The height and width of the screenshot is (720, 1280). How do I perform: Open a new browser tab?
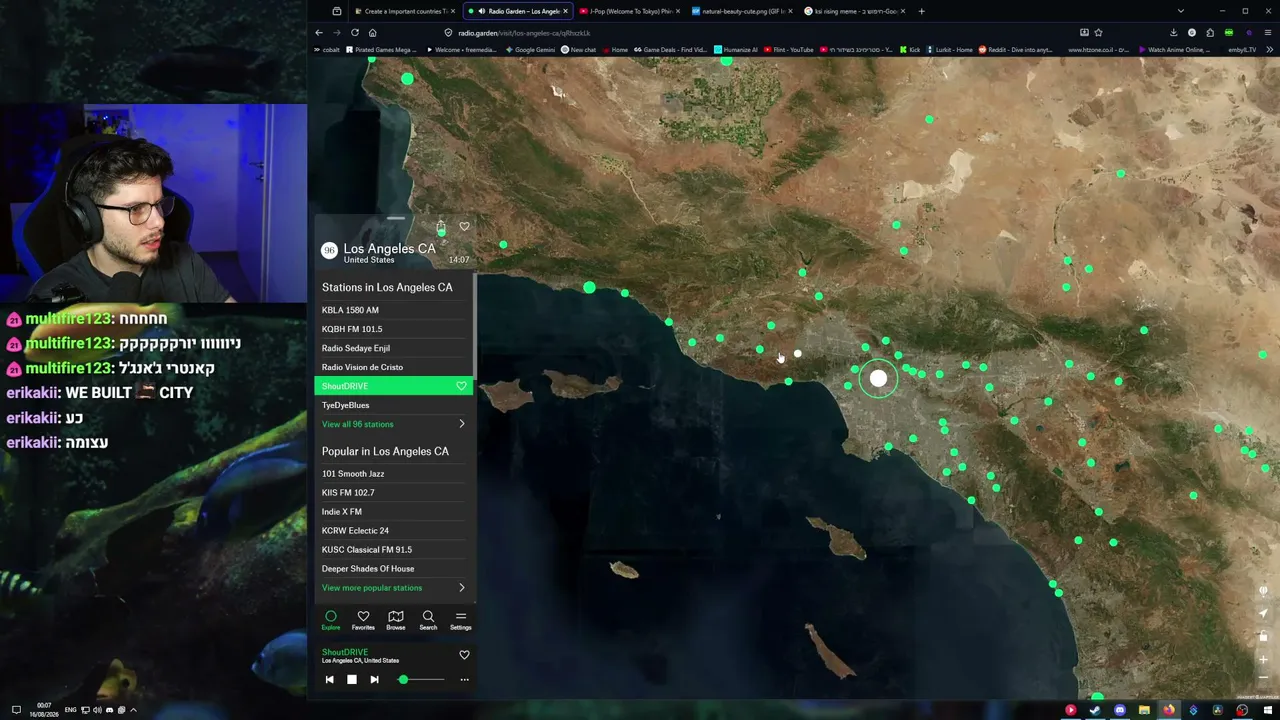[x=922, y=11]
